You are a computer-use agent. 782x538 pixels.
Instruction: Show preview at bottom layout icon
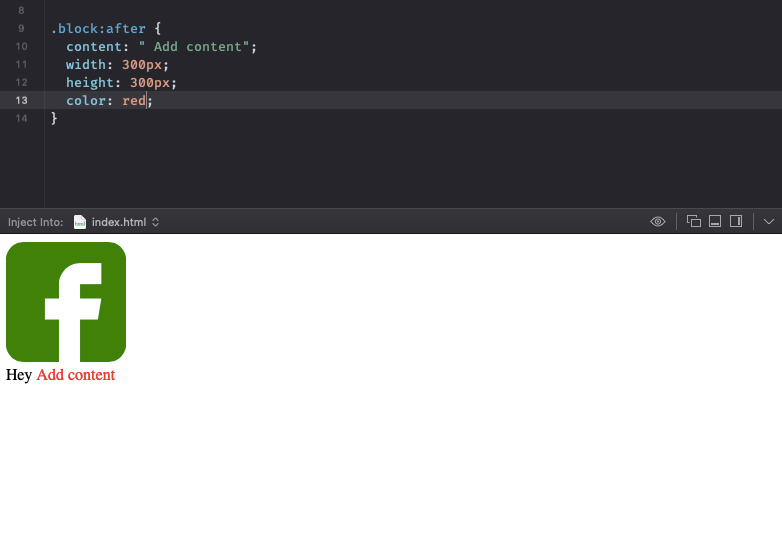[715, 221]
